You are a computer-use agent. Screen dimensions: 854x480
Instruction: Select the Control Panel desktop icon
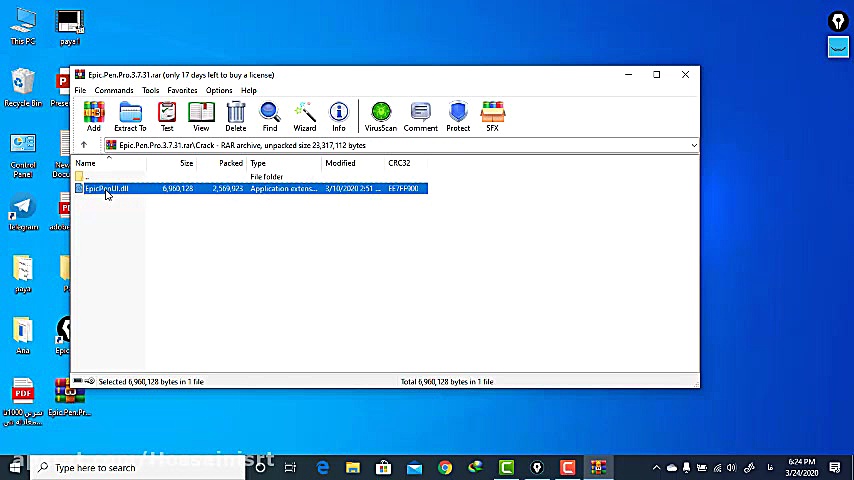tap(23, 155)
